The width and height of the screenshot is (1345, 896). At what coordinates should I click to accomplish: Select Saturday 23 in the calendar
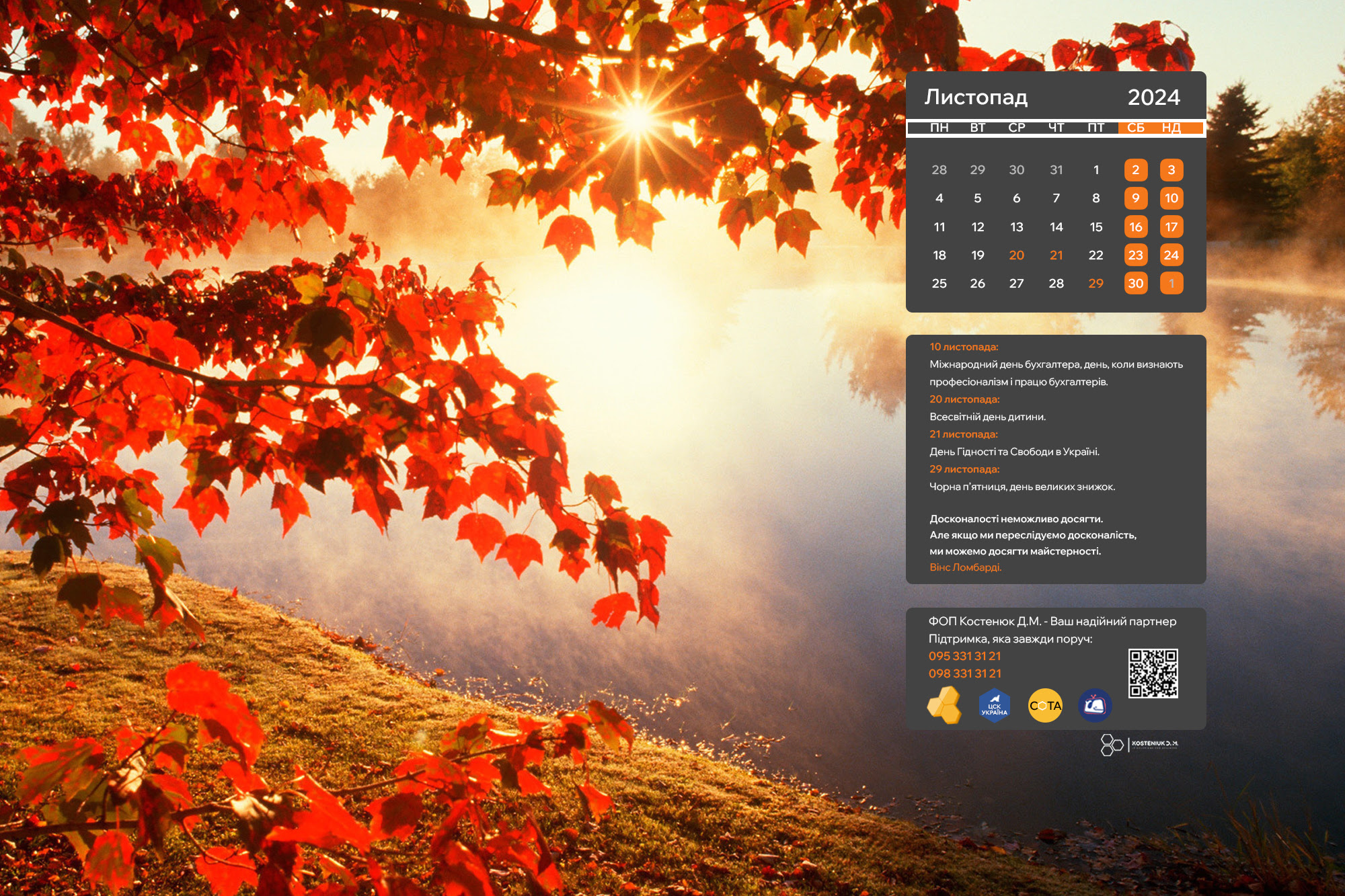pos(1136,255)
